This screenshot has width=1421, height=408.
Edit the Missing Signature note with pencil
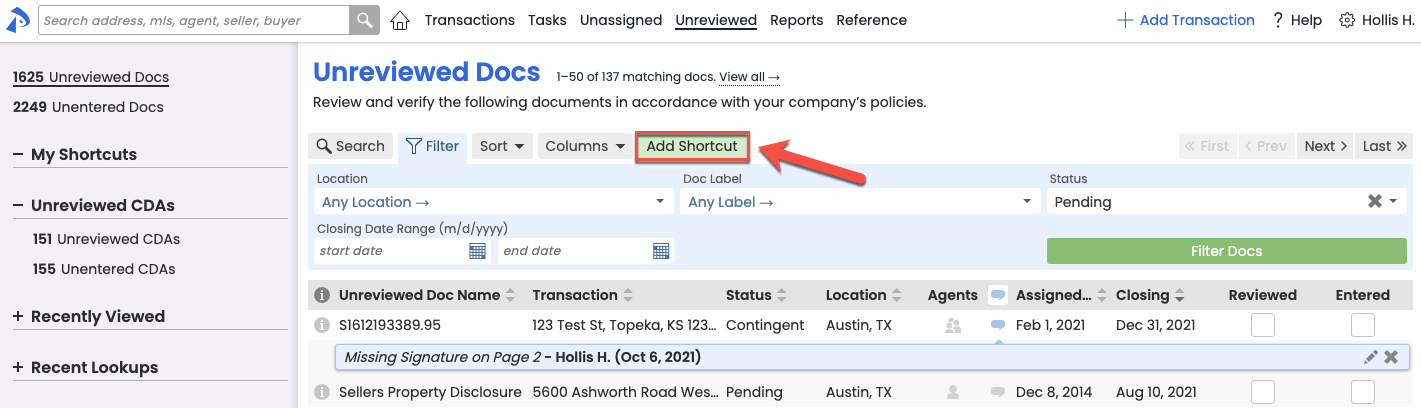click(x=1370, y=357)
